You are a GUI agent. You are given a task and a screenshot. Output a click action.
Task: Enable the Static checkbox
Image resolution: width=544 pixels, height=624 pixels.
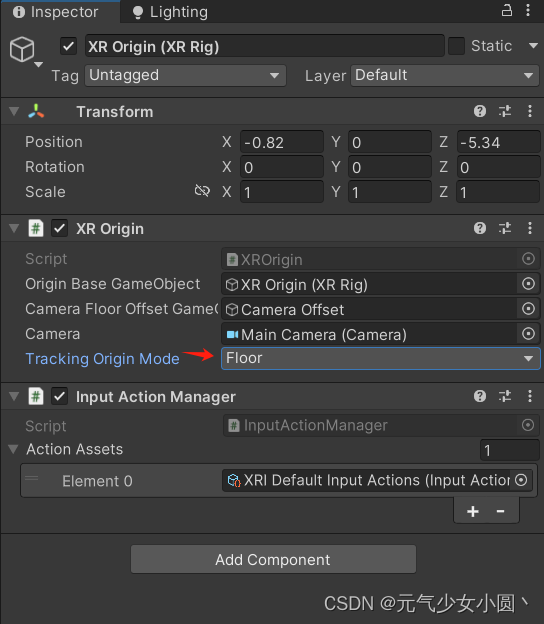pos(456,46)
